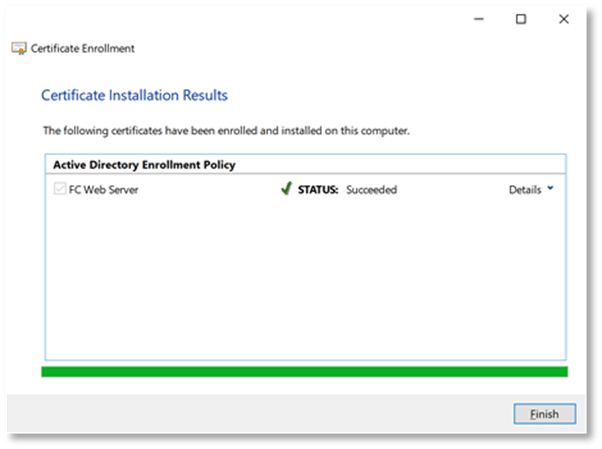
Task: Click the Certificate Enrollment window icon
Action: [18, 48]
